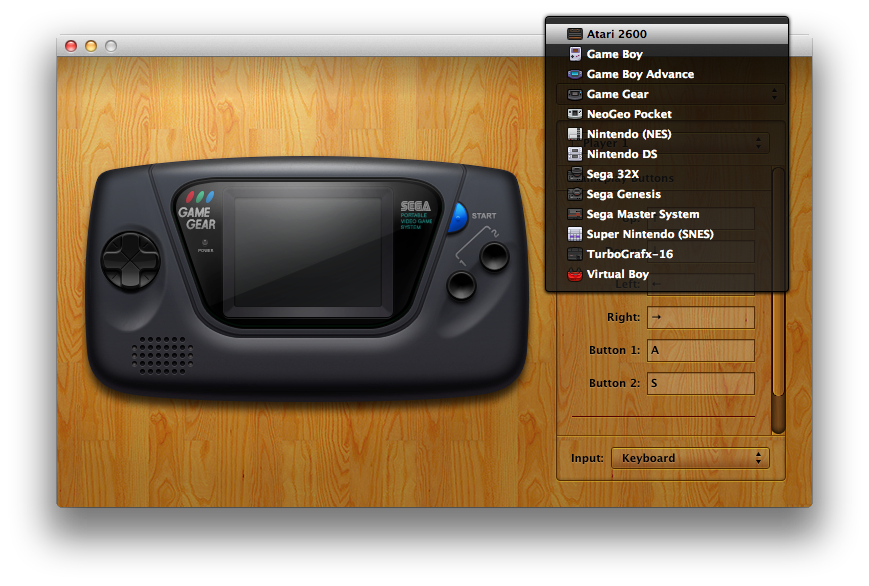Close the preferences window
Viewport: 869px width, 586px height.
[x=71, y=46]
